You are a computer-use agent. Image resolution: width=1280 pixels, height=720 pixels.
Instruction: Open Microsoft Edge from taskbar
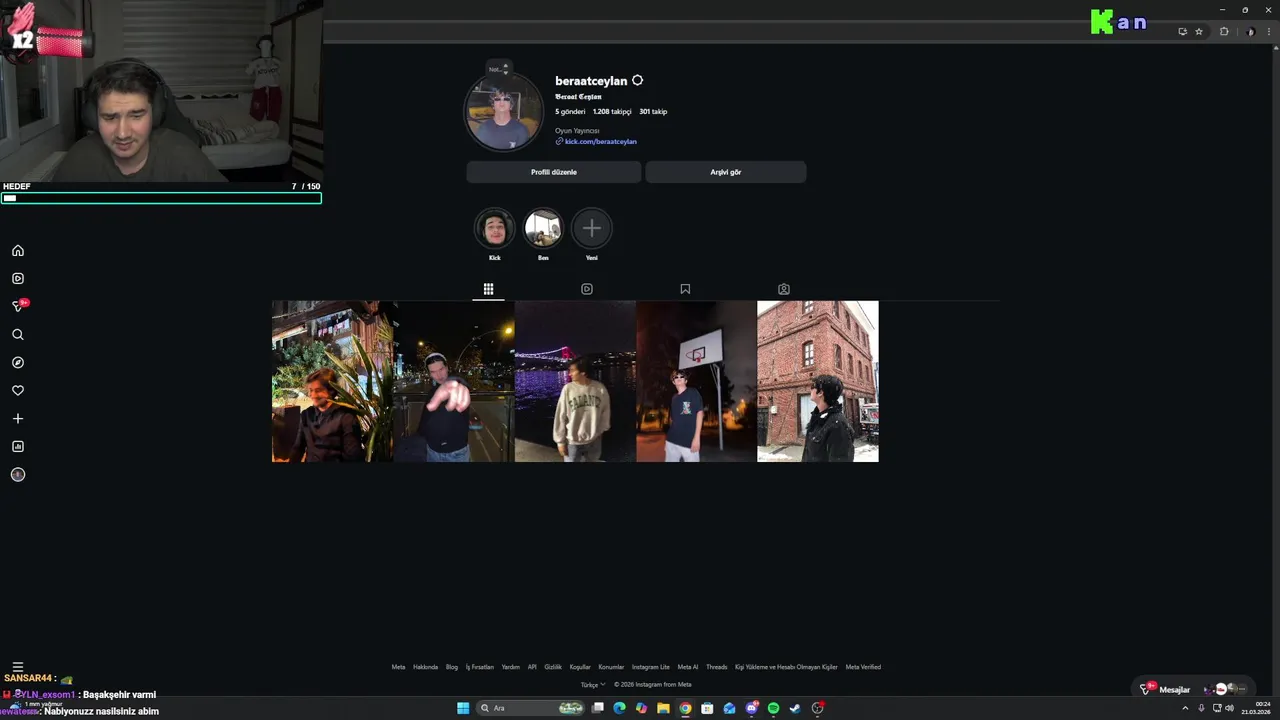pos(619,708)
